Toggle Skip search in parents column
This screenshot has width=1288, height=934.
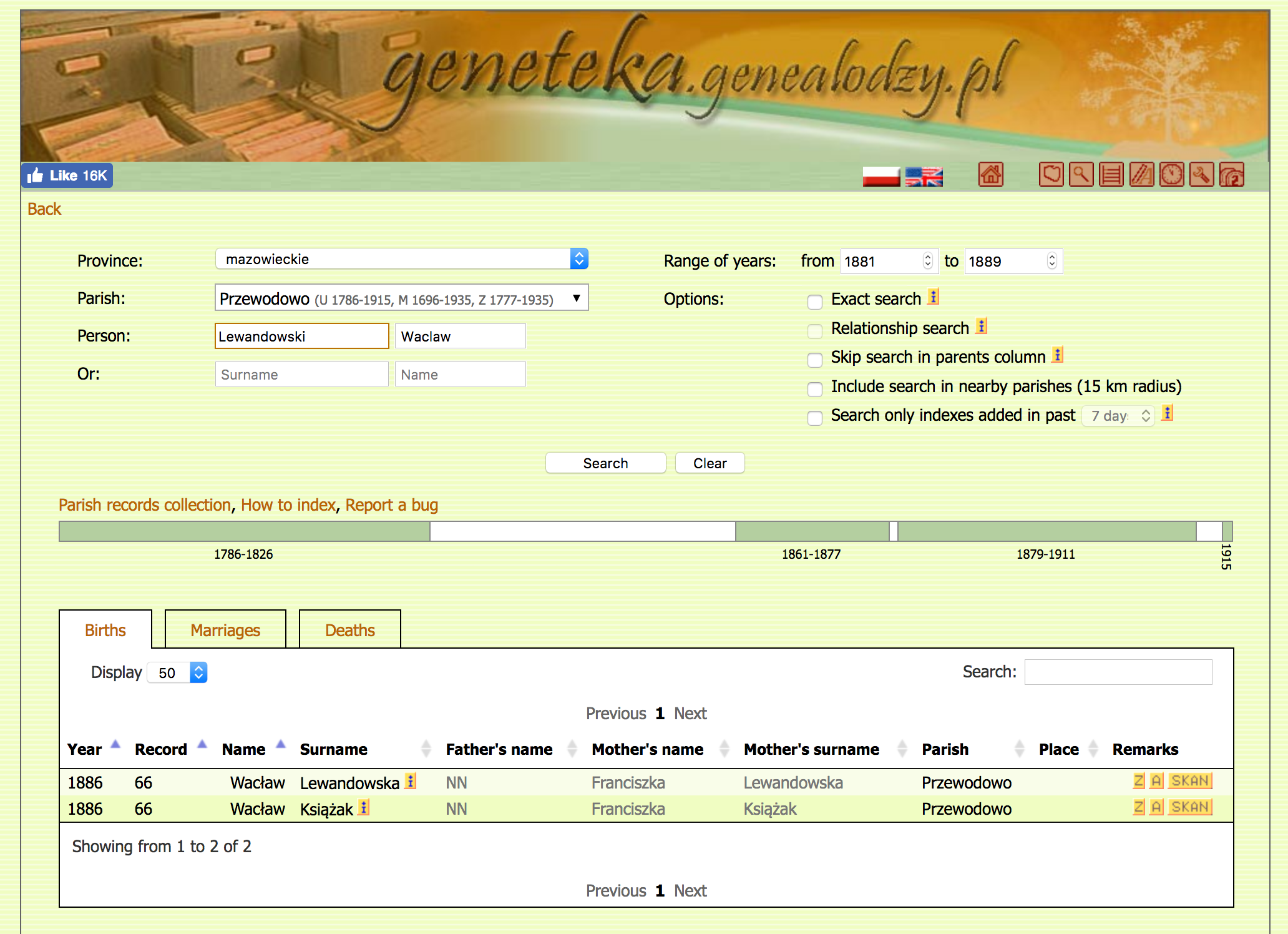tap(815, 360)
